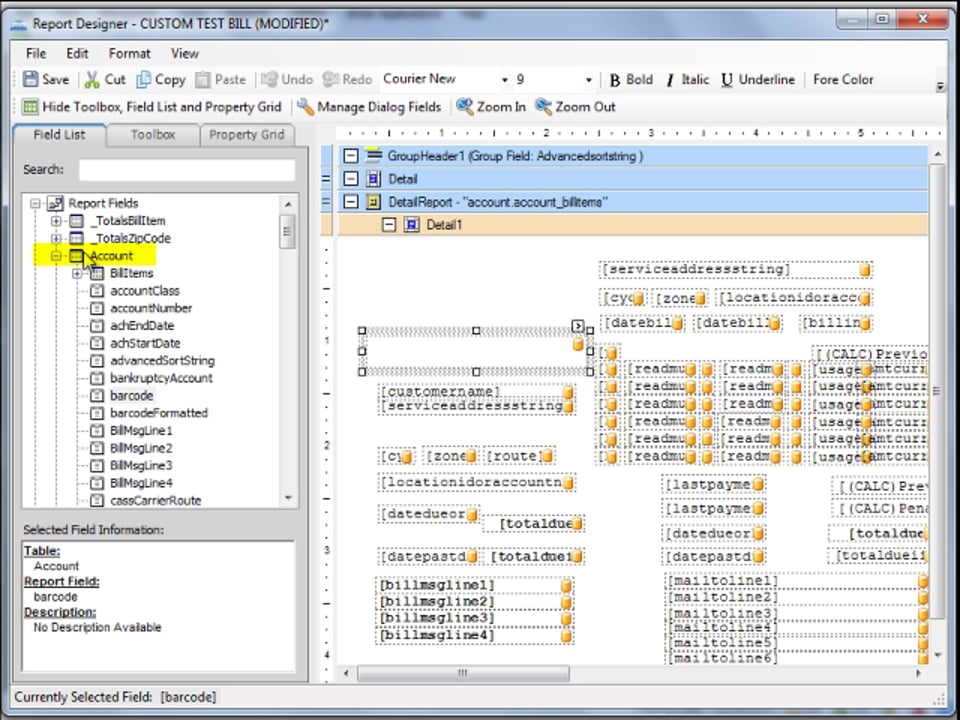Viewport: 960px width, 720px height.
Task: Click the Redo toolbar icon
Action: pyautogui.click(x=331, y=80)
